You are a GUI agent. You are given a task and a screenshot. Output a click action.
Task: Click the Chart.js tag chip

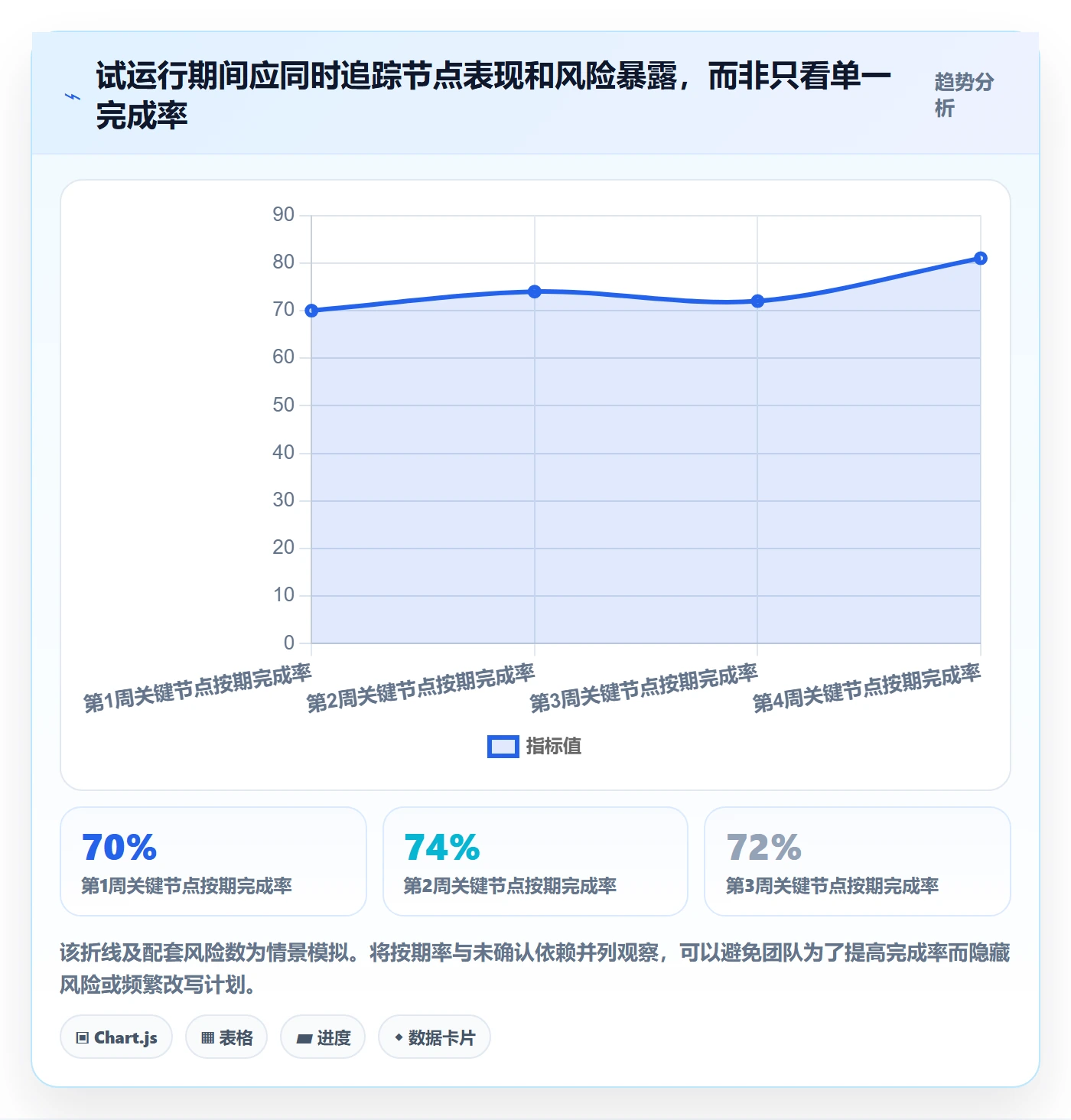(116, 1037)
